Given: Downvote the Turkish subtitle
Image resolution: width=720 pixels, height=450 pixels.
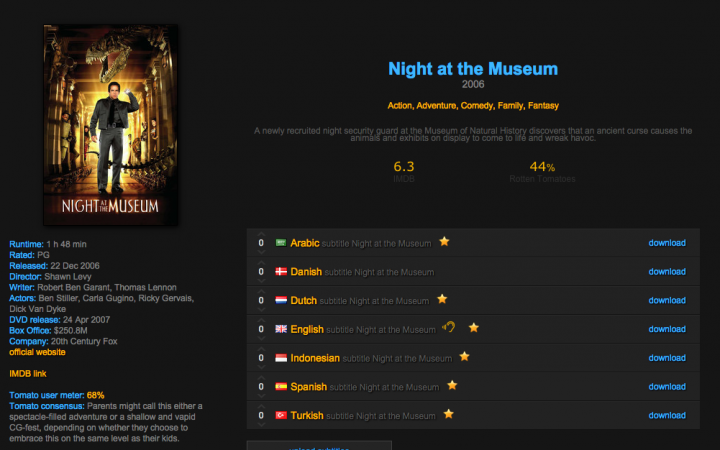Looking at the screenshot, I should coord(261,424).
